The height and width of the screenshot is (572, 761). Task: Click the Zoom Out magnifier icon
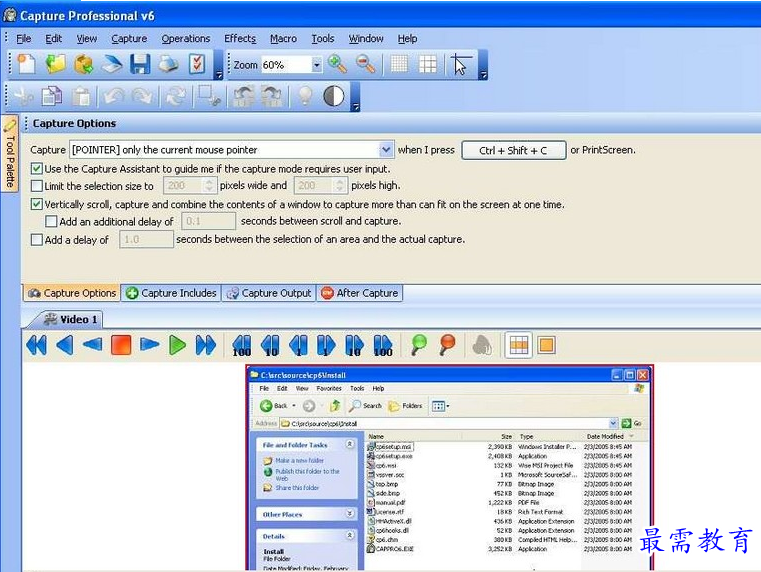tap(366, 64)
